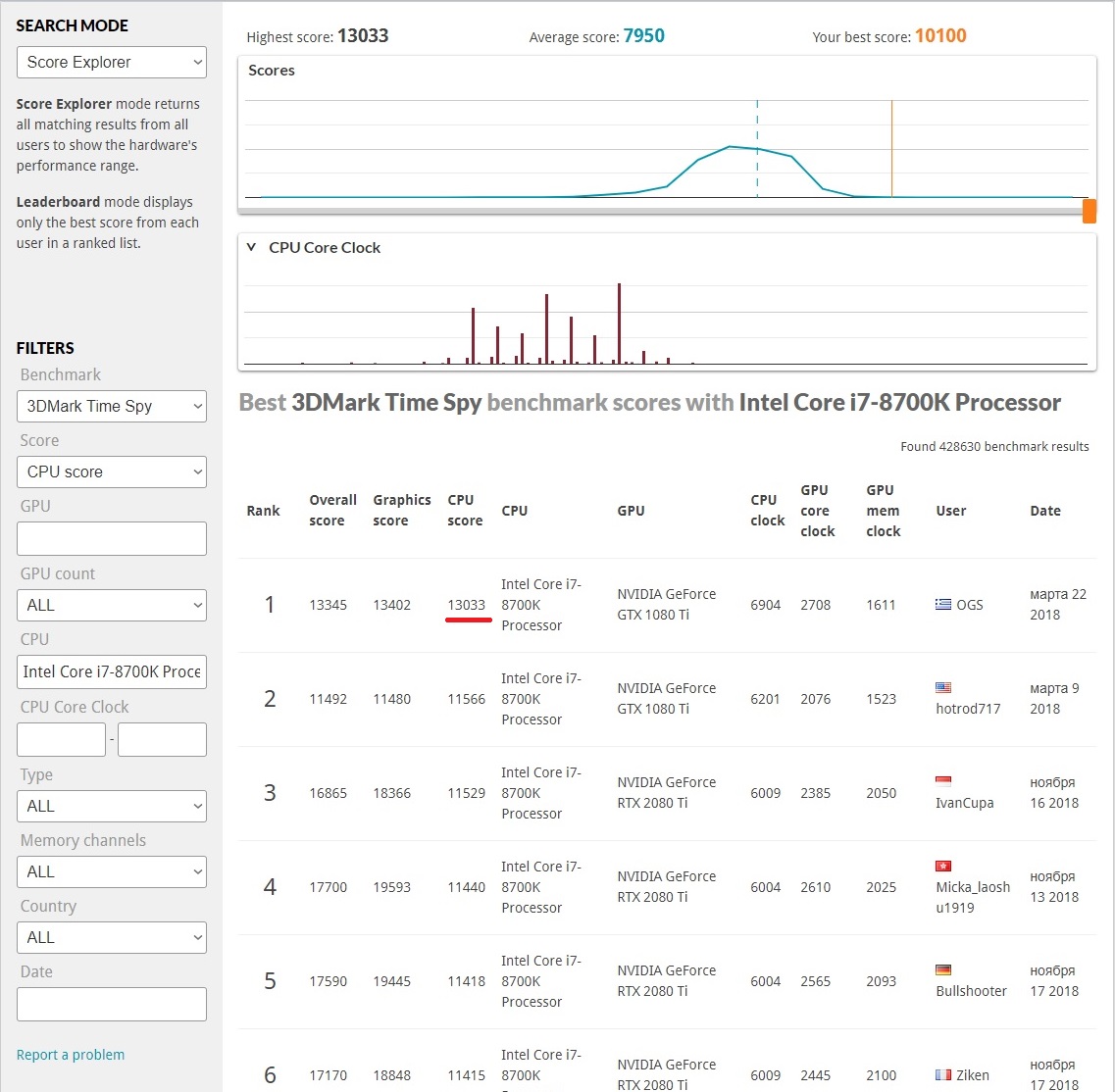Click the Overall score column header
This screenshot has width=1115, height=1092.
click(x=332, y=510)
